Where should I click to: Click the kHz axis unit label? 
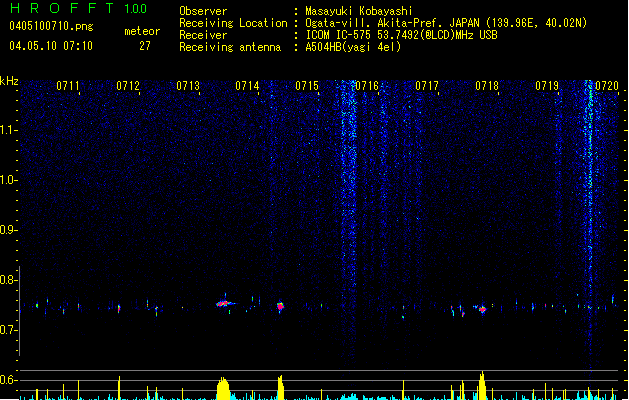pos(9,81)
